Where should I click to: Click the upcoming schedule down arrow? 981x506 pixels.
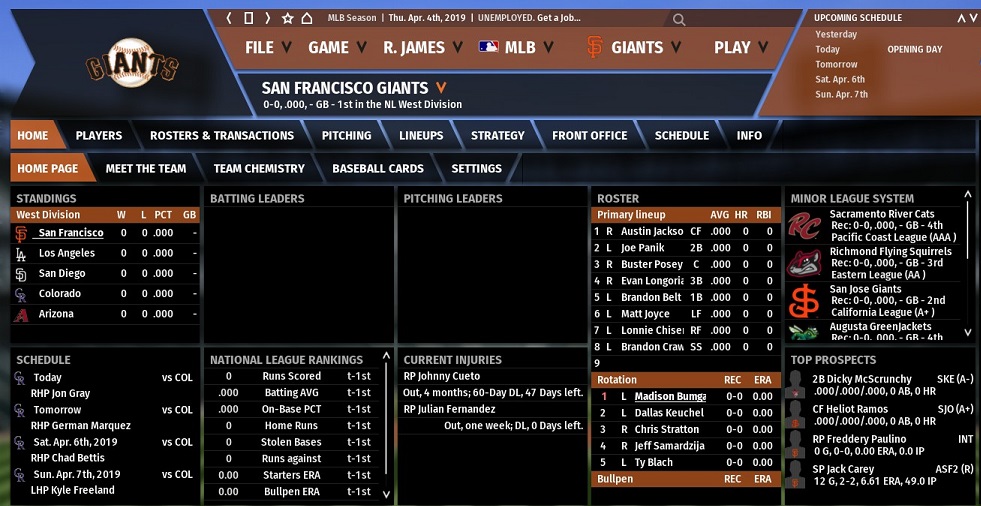point(972,18)
